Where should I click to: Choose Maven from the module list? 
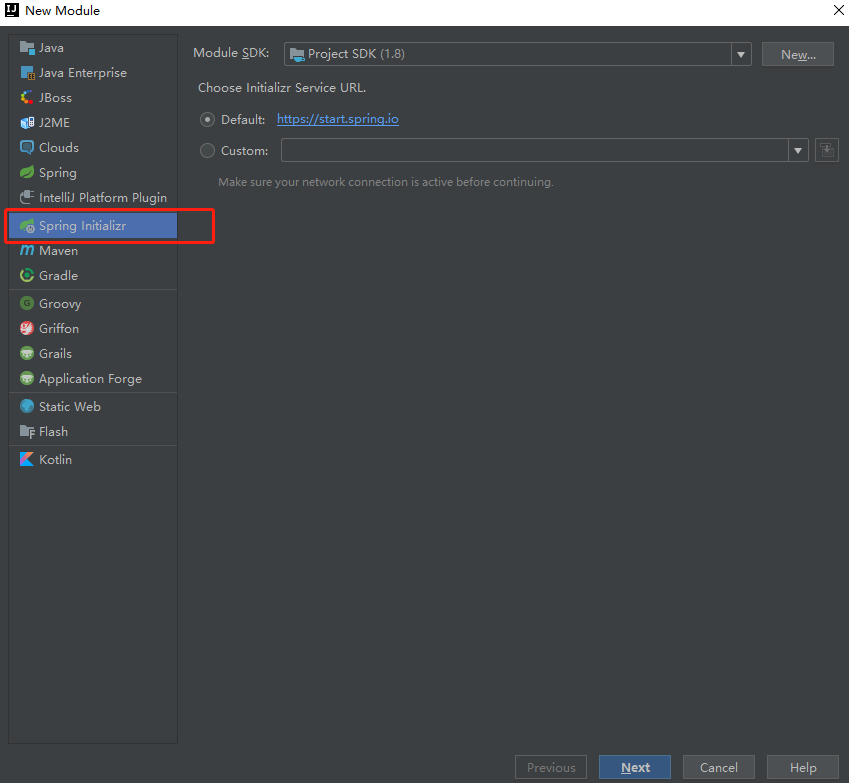93,251
